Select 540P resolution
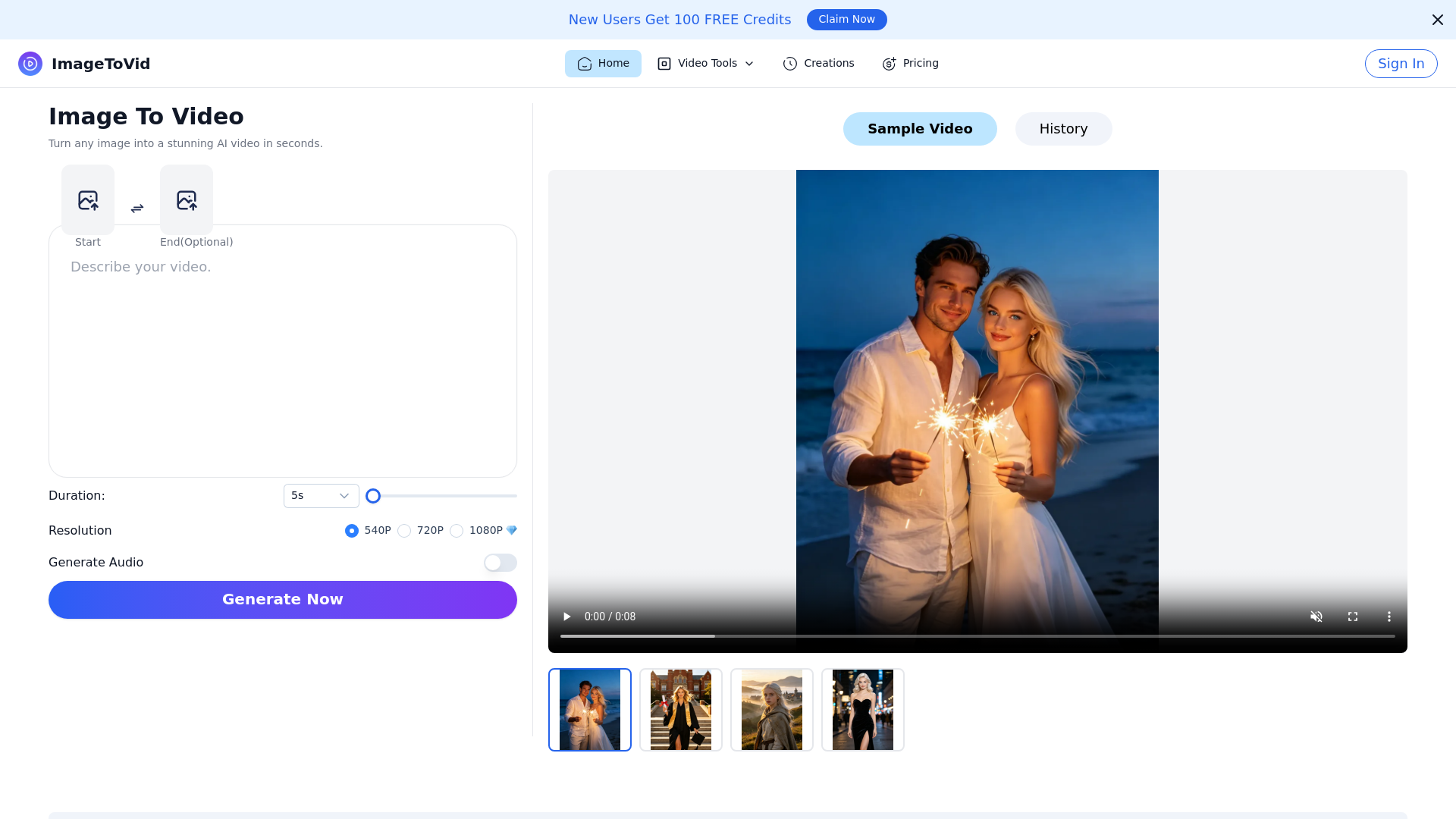Screen dimensions: 1456x819 point(352,531)
